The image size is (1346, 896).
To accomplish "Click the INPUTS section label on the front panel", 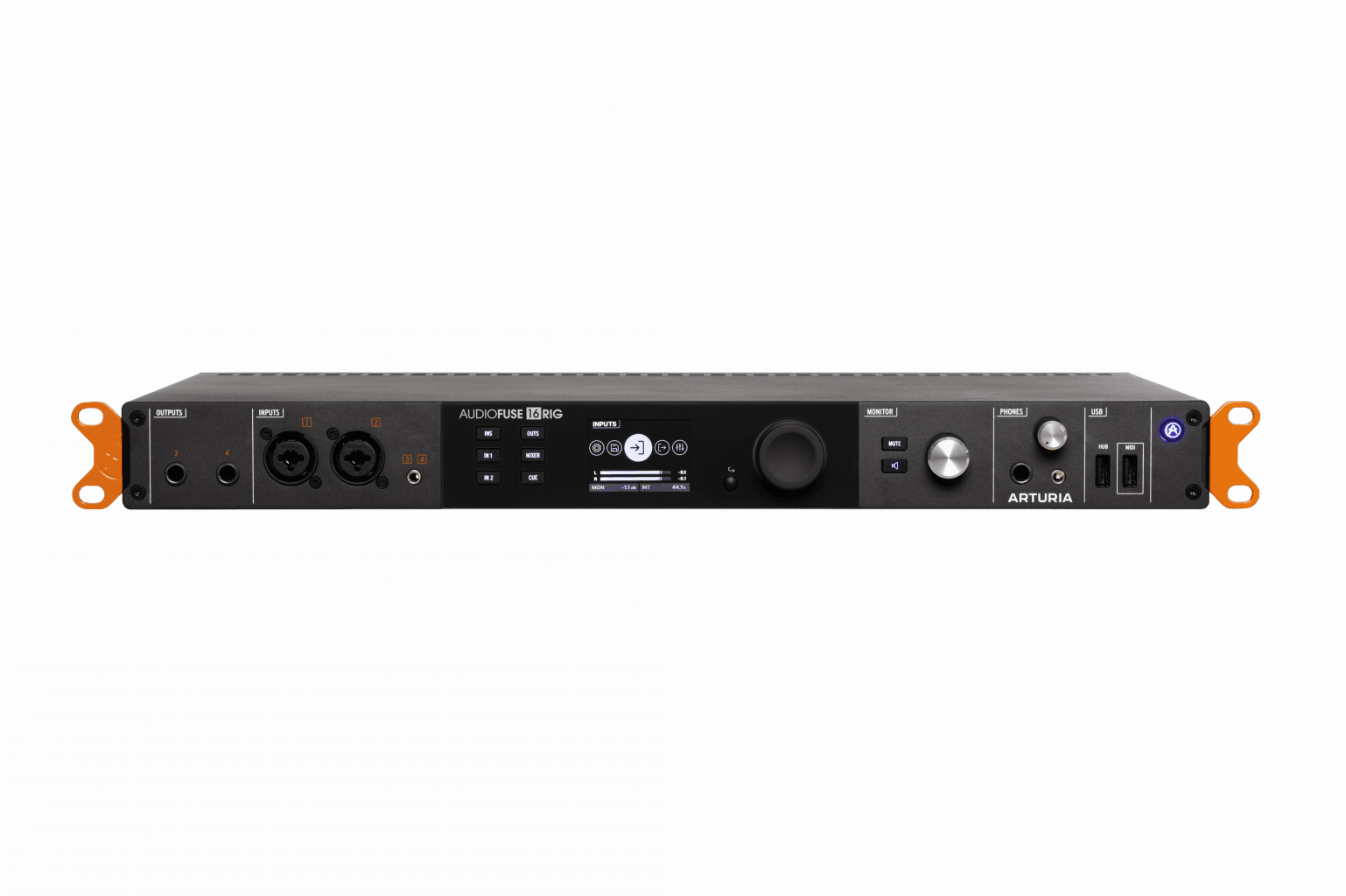I will tap(269, 413).
